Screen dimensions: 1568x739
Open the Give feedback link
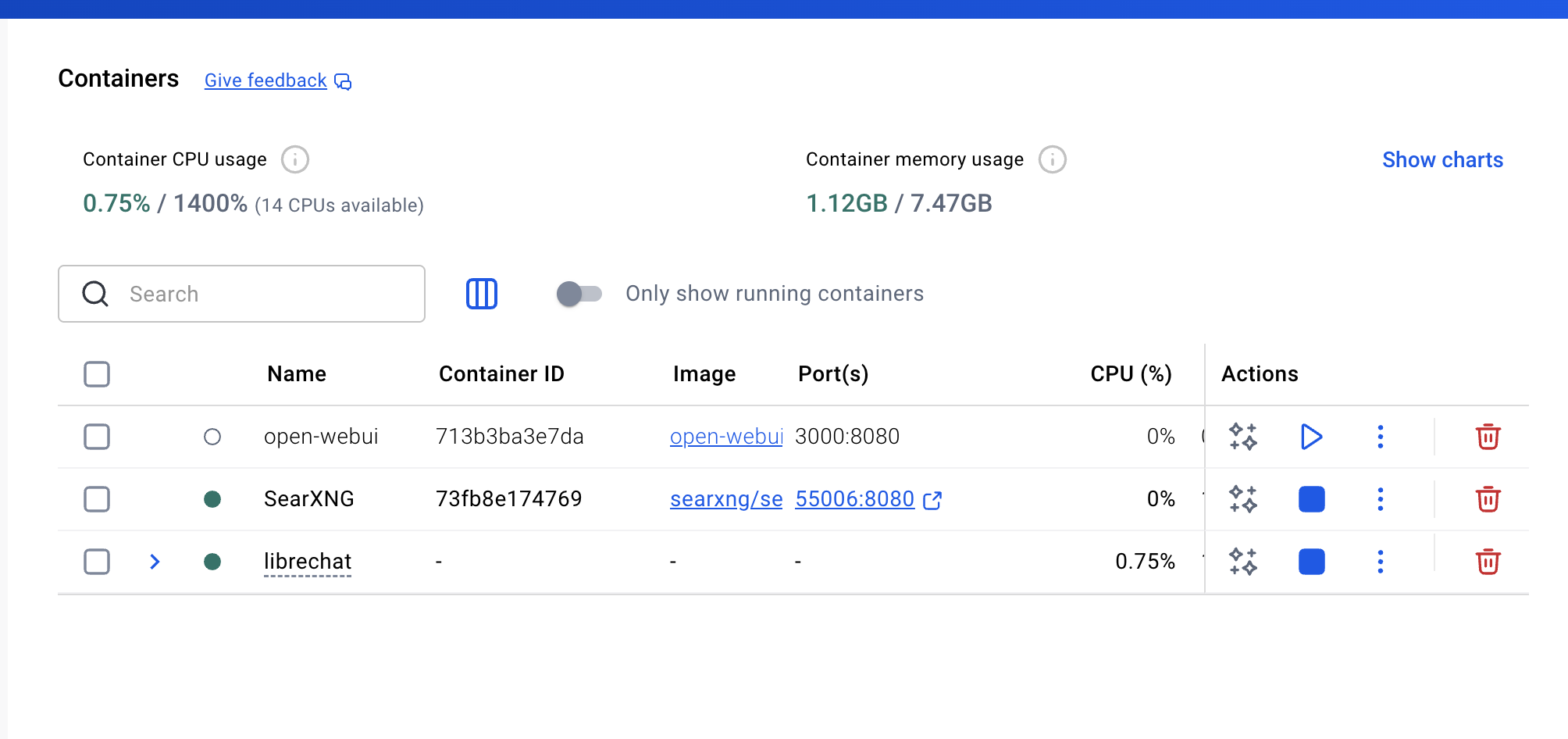click(265, 80)
